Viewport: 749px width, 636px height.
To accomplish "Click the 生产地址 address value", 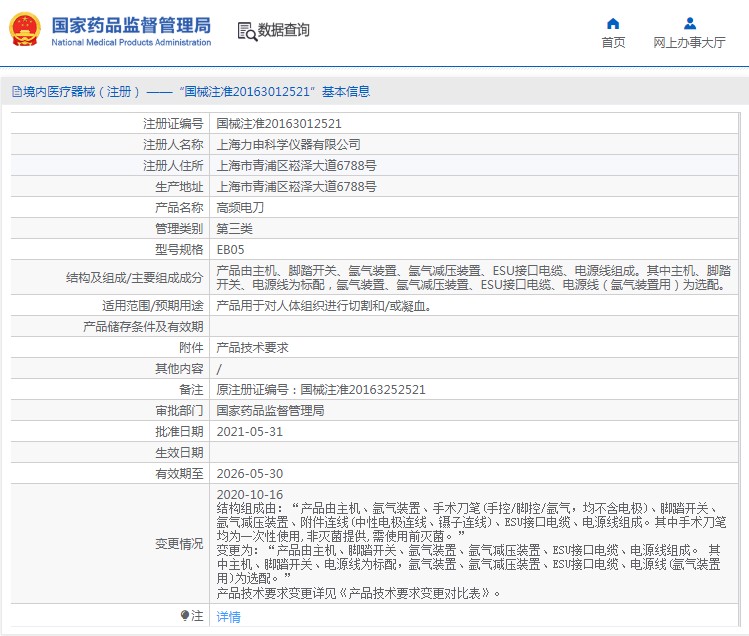I will [x=296, y=187].
